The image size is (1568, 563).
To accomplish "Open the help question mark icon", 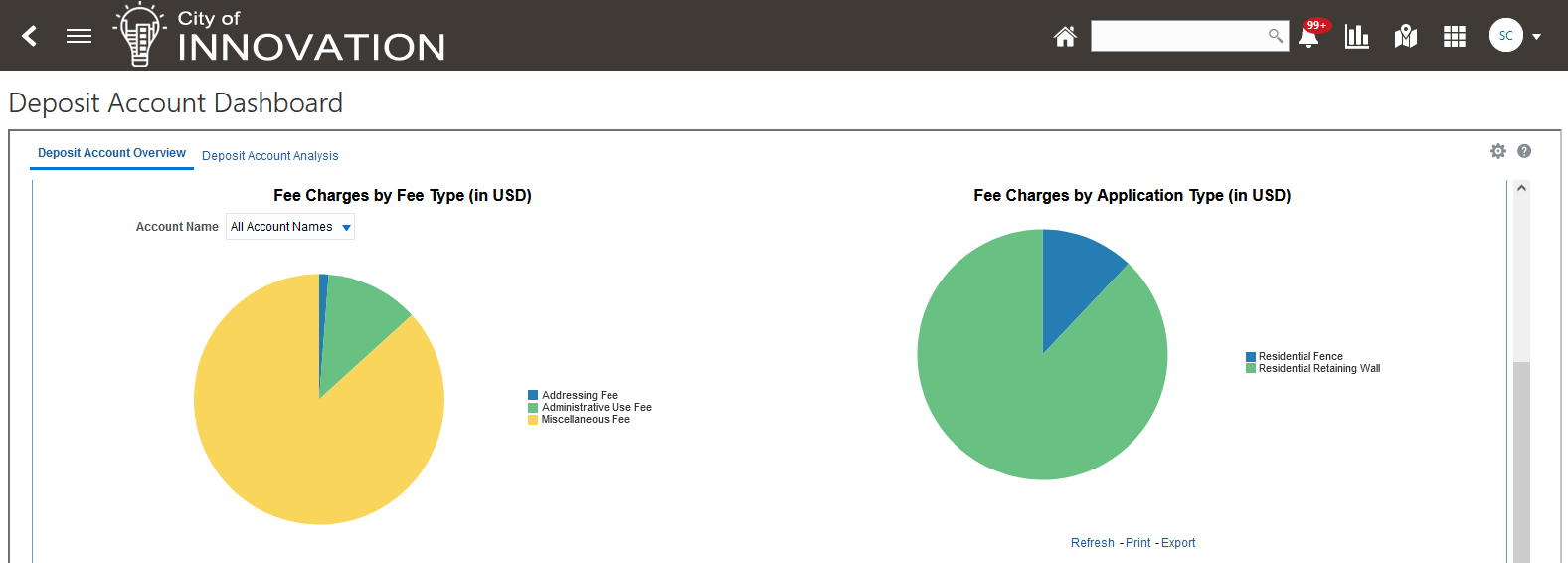I will coord(1524,151).
